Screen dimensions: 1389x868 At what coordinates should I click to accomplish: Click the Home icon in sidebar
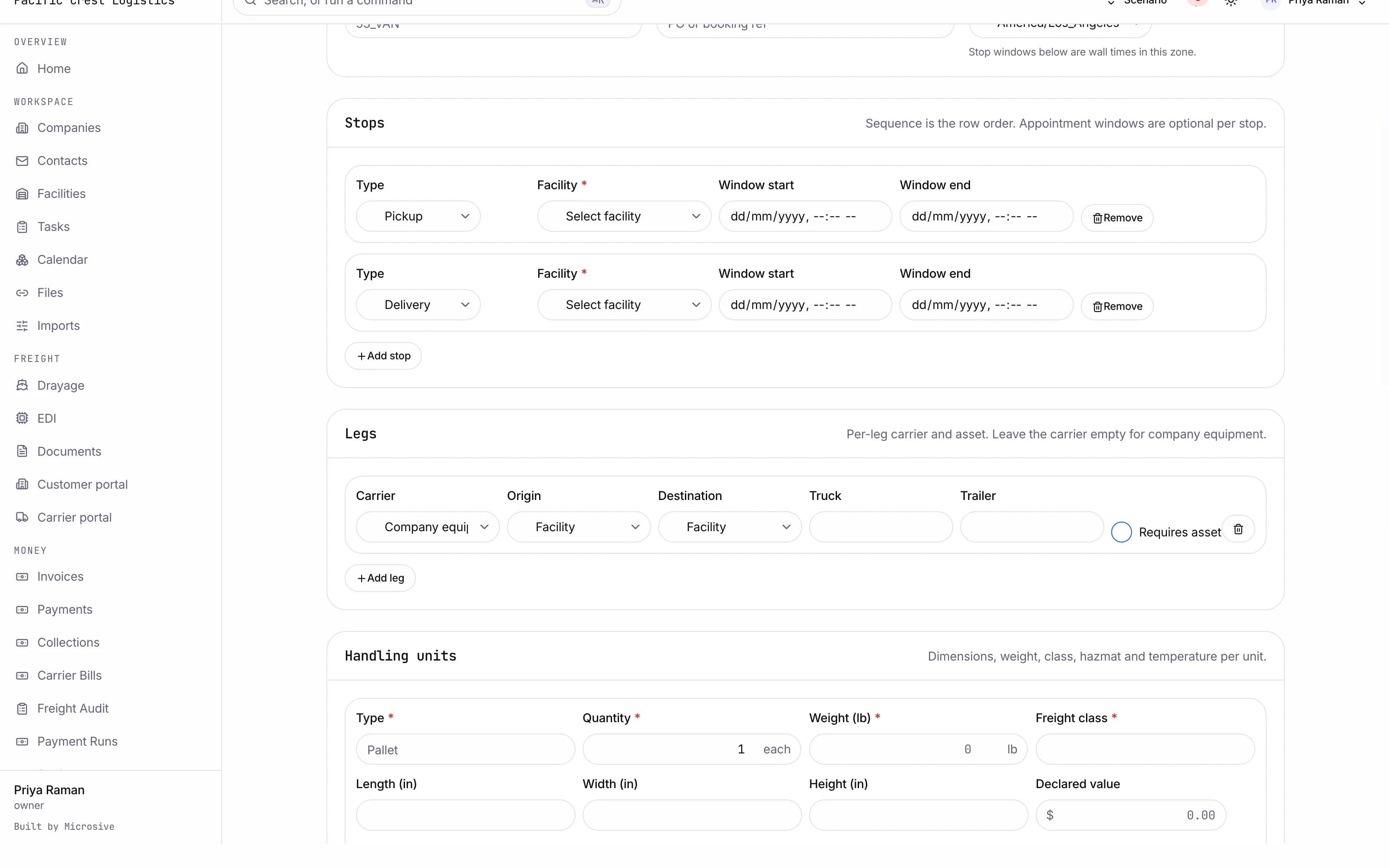(x=22, y=68)
